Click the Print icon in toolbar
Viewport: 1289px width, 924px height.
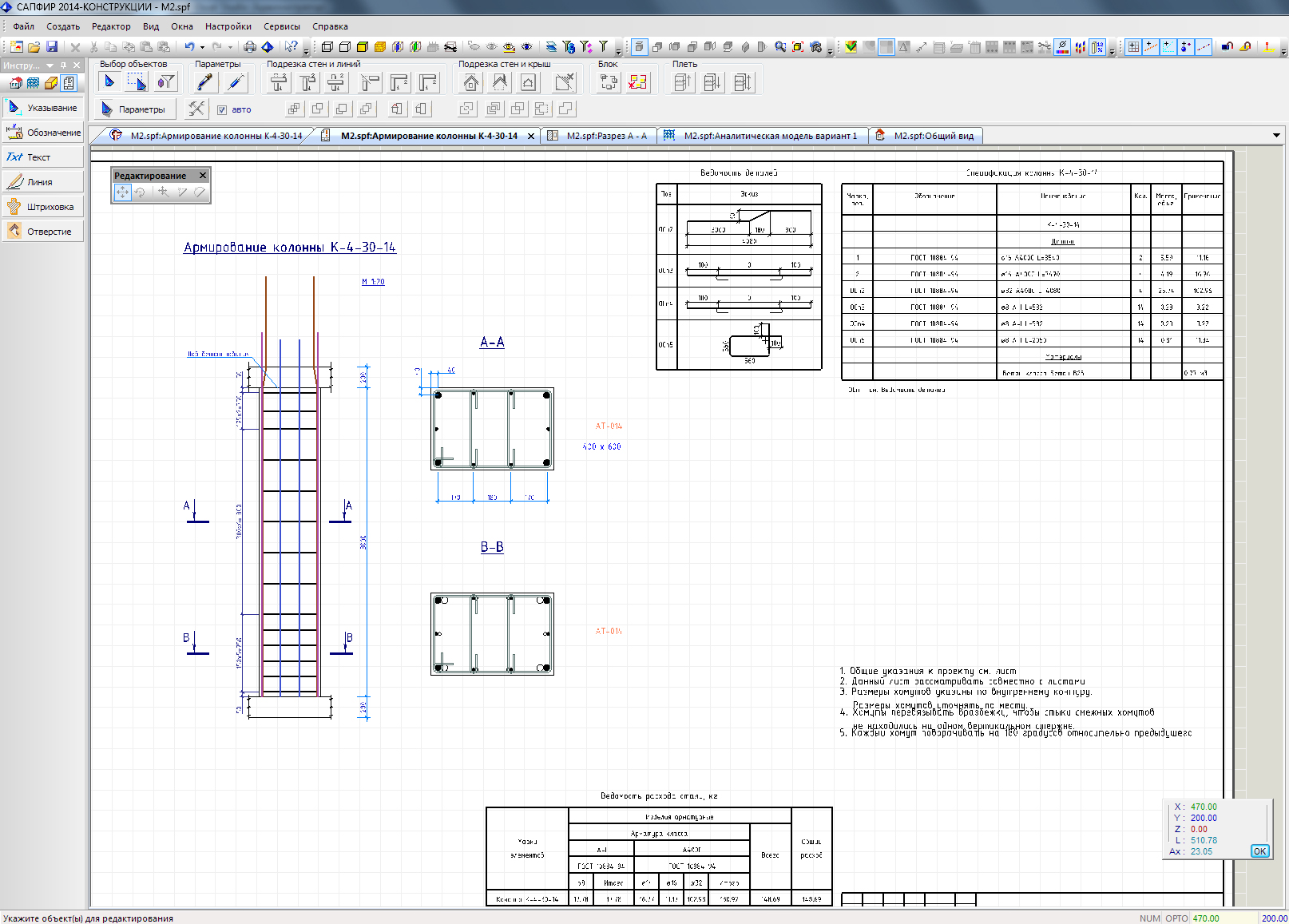click(x=250, y=47)
